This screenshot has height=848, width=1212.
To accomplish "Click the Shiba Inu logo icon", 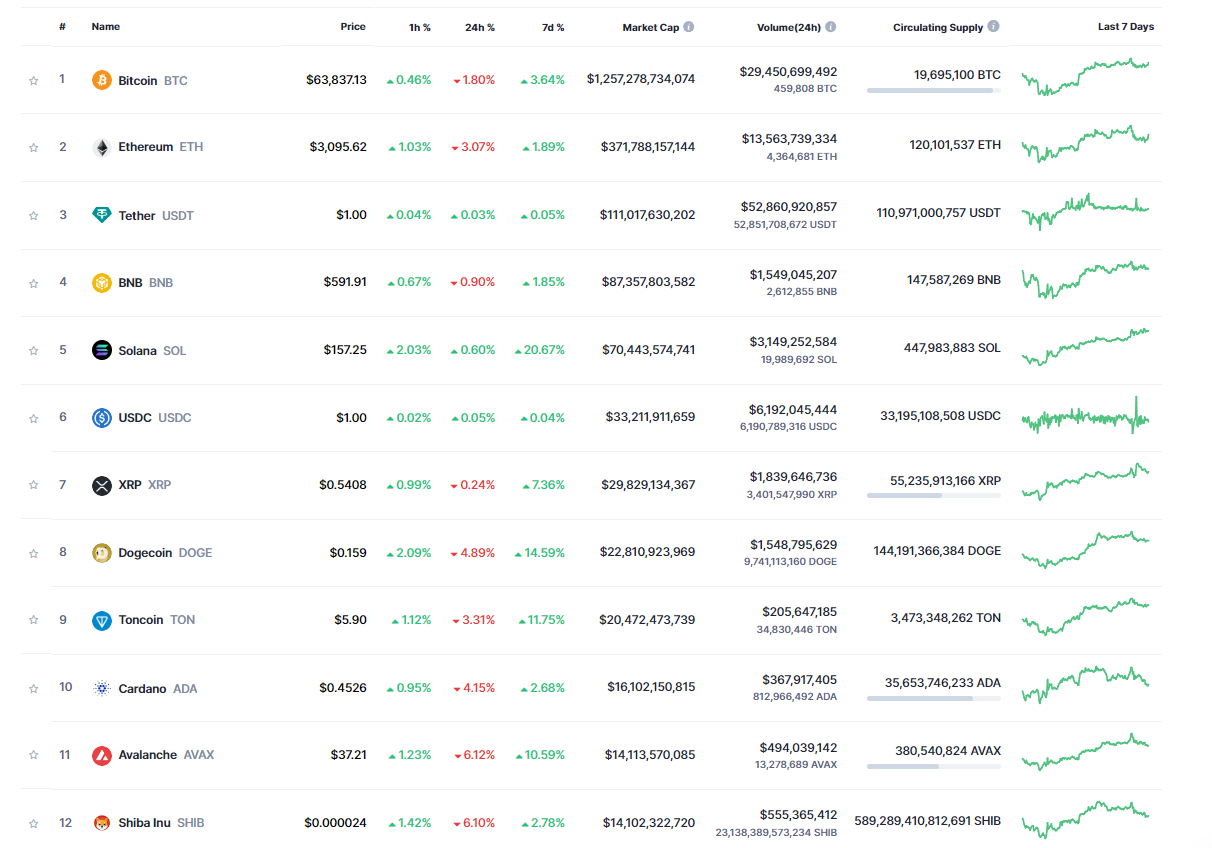I will 101,823.
